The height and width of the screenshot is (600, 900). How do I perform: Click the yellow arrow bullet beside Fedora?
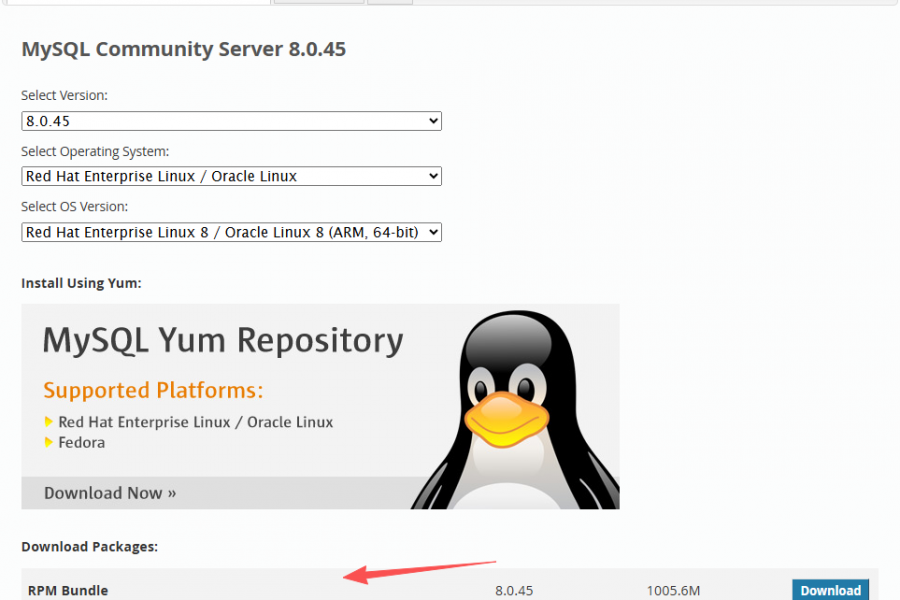(x=49, y=442)
